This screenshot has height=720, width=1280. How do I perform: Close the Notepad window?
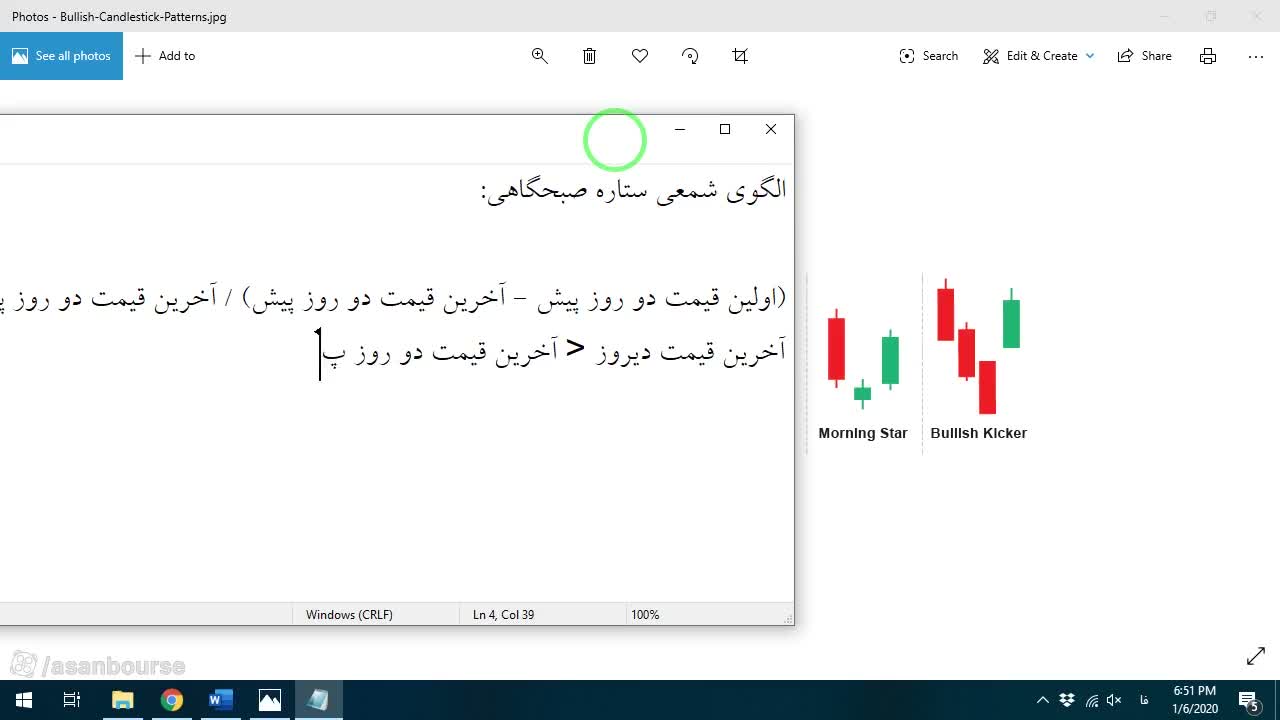click(771, 129)
